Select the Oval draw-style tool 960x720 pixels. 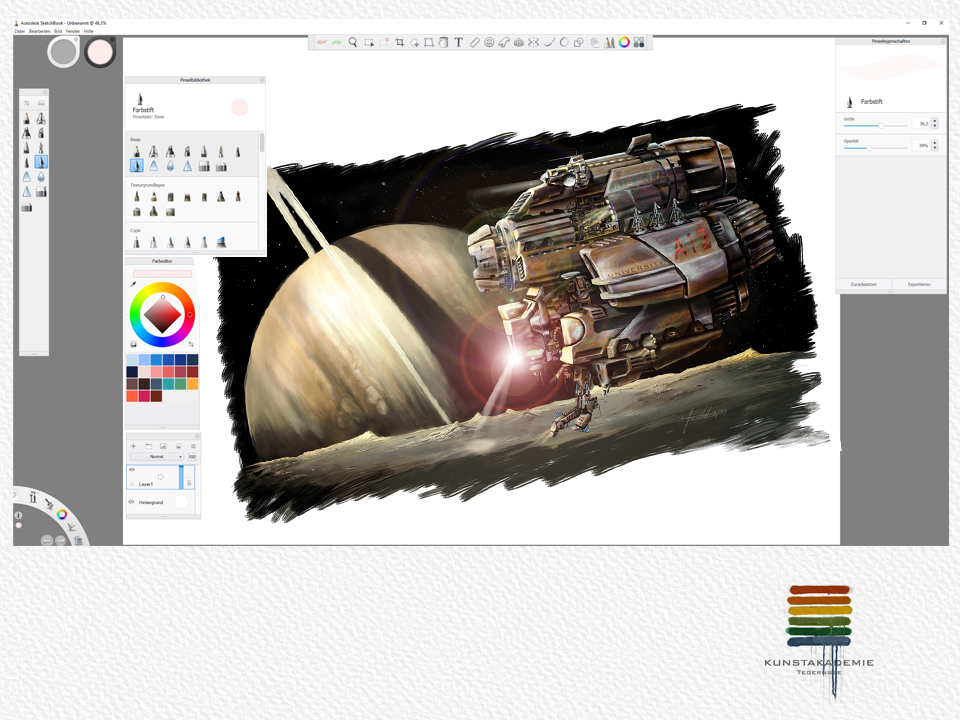pos(564,42)
